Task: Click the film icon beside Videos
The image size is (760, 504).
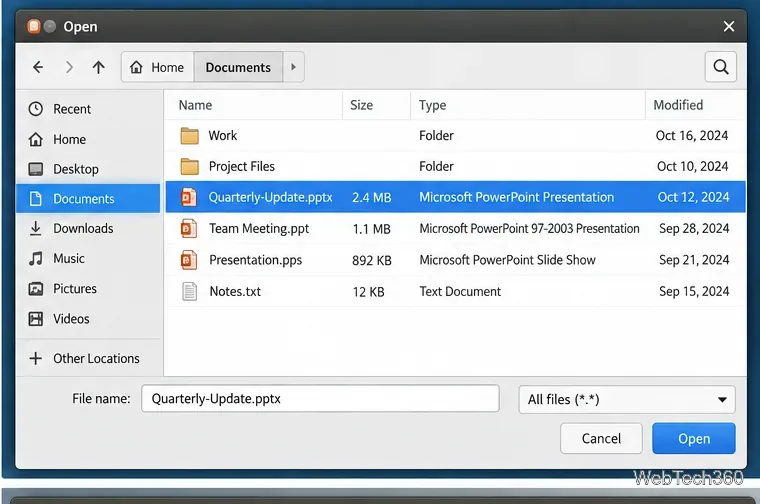Action: (x=36, y=318)
